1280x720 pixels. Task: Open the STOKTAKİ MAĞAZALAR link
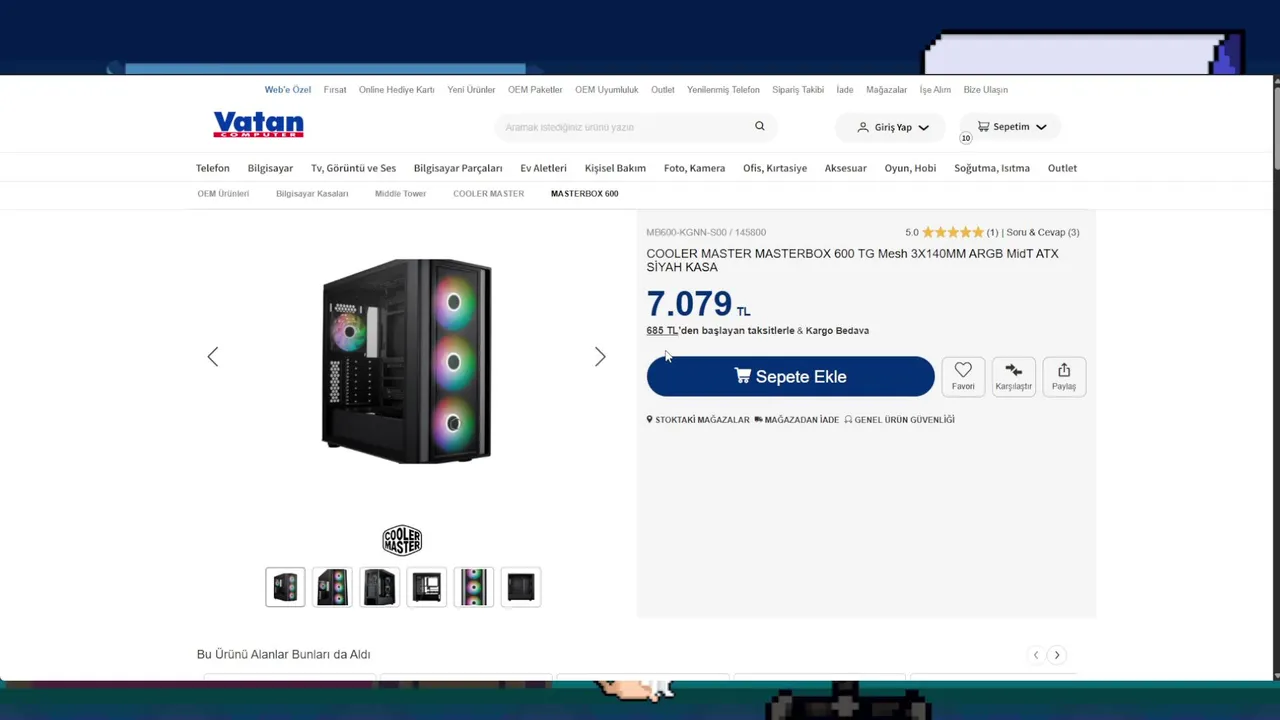click(x=698, y=420)
